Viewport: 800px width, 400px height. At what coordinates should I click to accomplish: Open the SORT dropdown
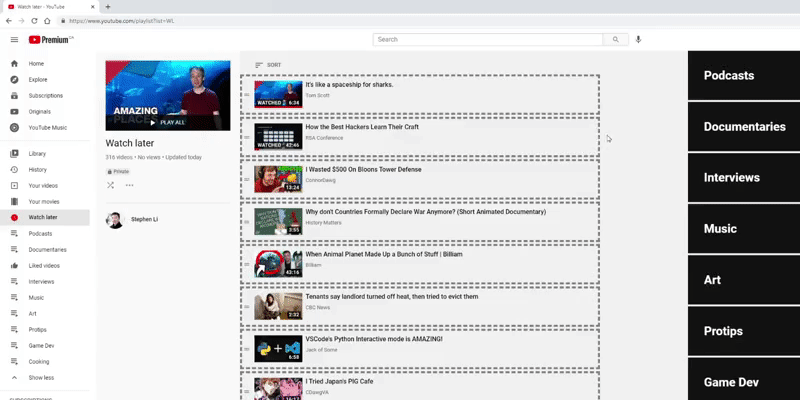(268, 65)
